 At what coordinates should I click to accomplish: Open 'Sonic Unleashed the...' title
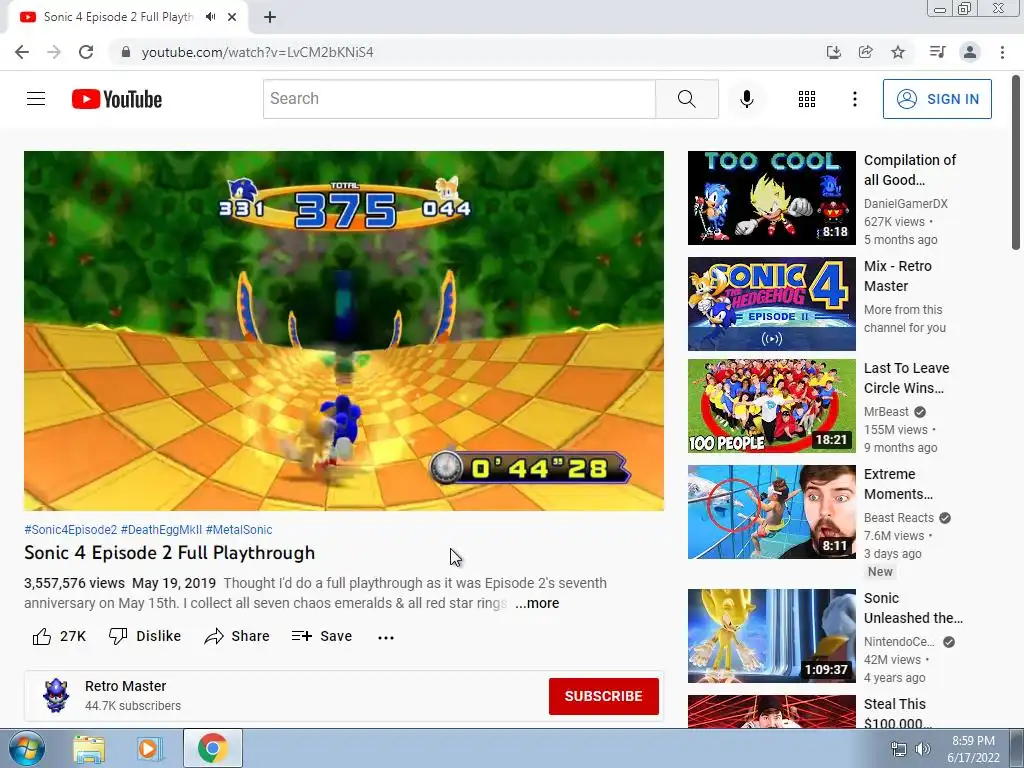[x=913, y=608]
